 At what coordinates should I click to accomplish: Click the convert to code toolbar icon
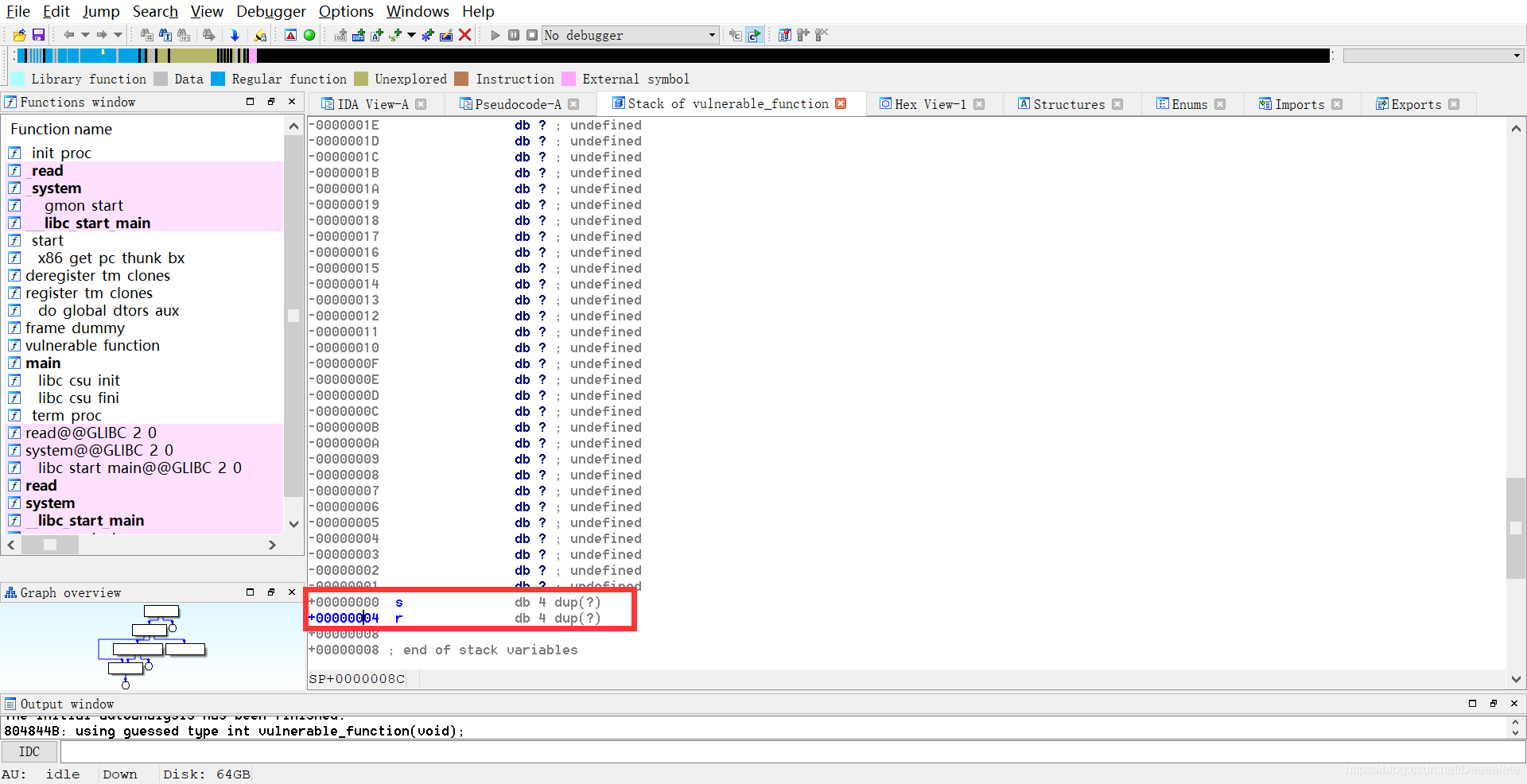340,35
